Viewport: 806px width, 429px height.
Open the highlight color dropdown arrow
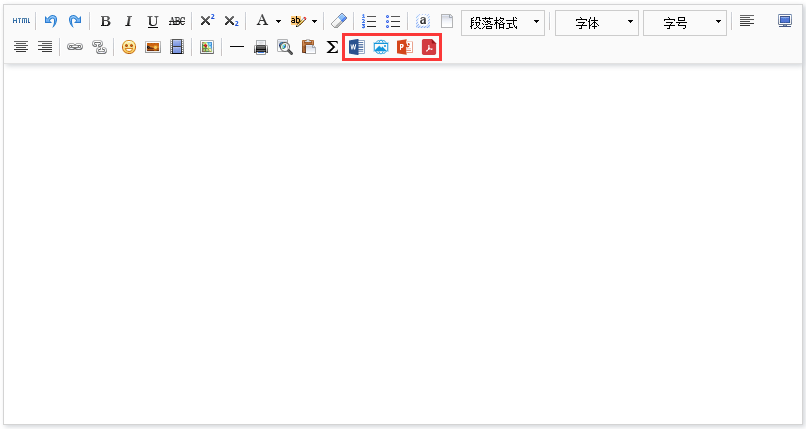coord(314,22)
